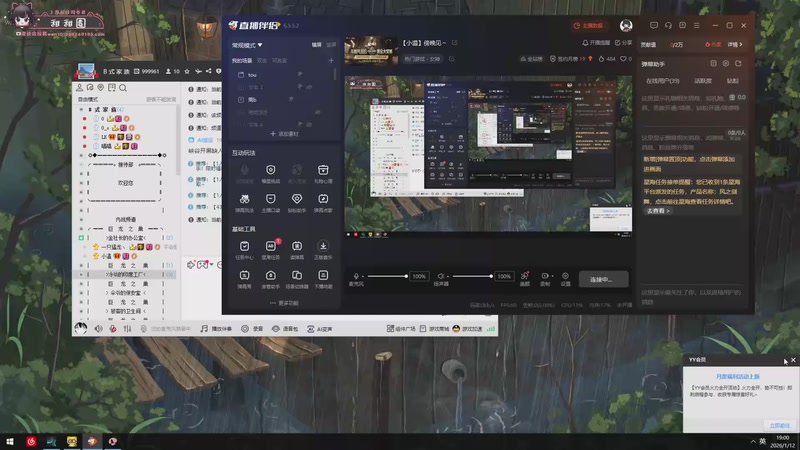Image resolution: width=800 pixels, height=450 pixels.
Task: Click the 正版音乐 download icon
Action: (323, 246)
